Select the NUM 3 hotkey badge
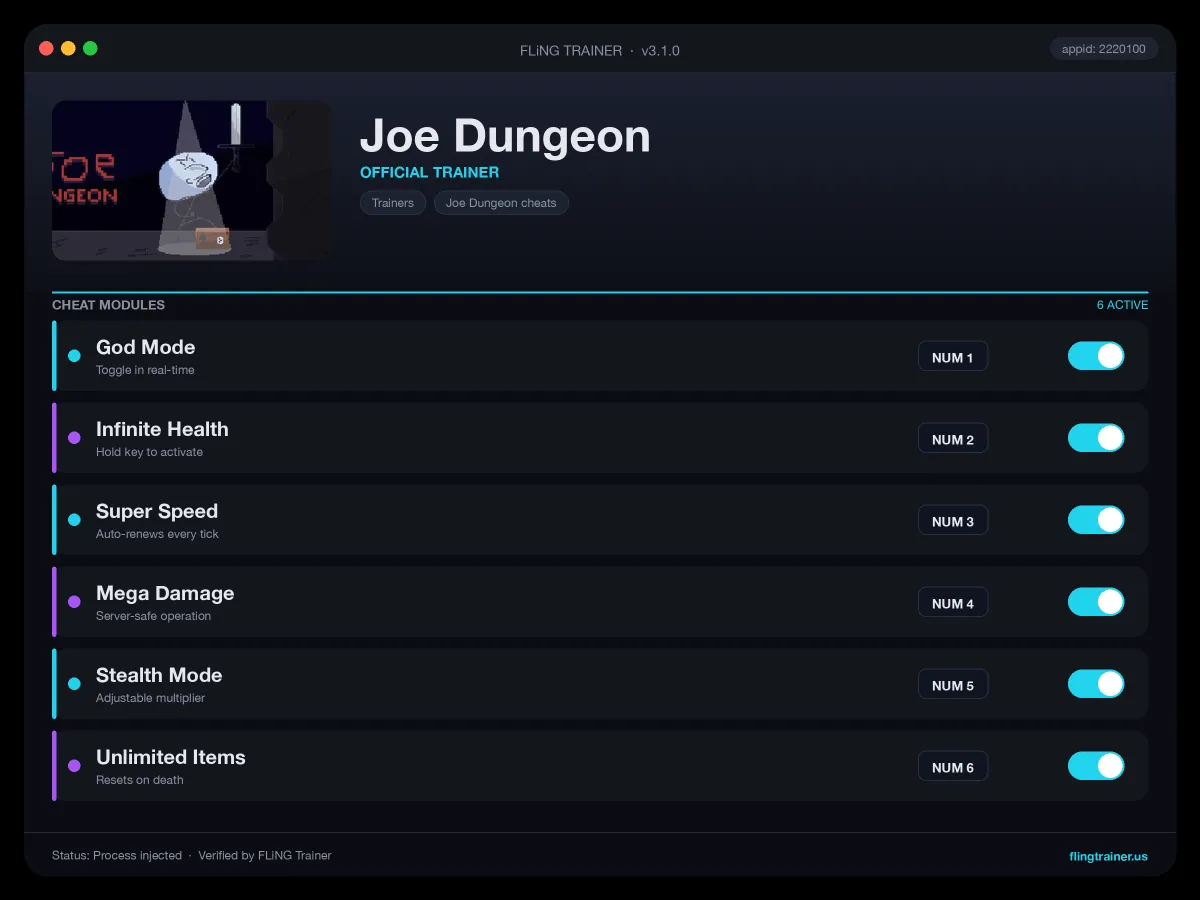 pyautogui.click(x=953, y=521)
